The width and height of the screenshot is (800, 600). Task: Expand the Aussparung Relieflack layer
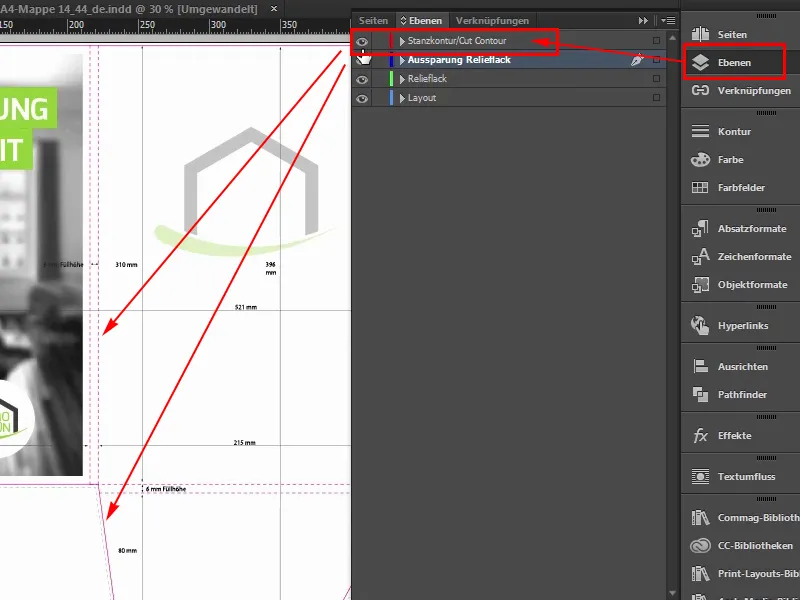402,60
